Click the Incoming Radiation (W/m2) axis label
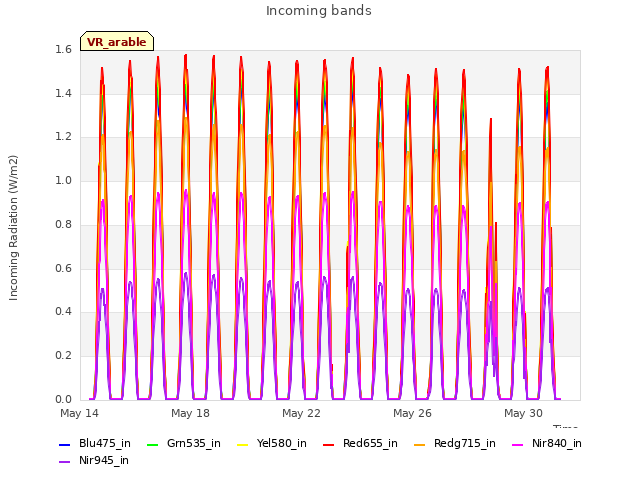Image resolution: width=640 pixels, height=480 pixels. pos(13,228)
